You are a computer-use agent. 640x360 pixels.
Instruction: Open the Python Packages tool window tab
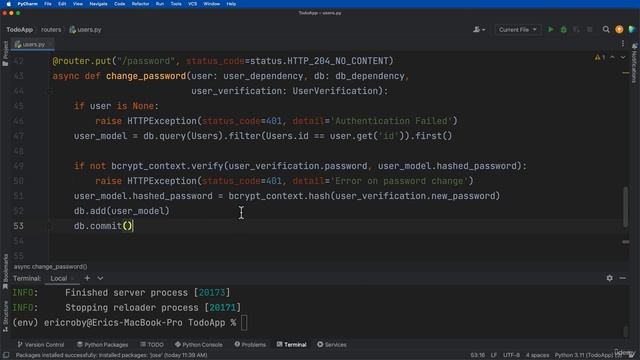click(x=102, y=344)
